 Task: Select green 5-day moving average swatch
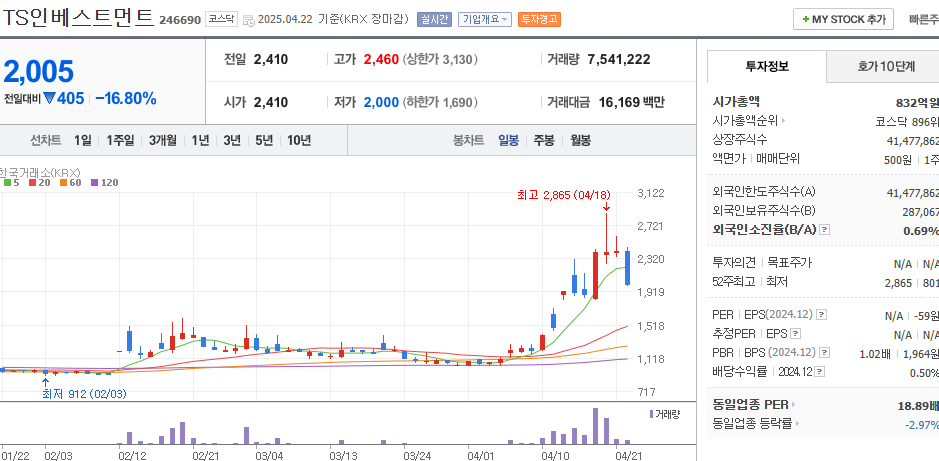[x=7, y=183]
